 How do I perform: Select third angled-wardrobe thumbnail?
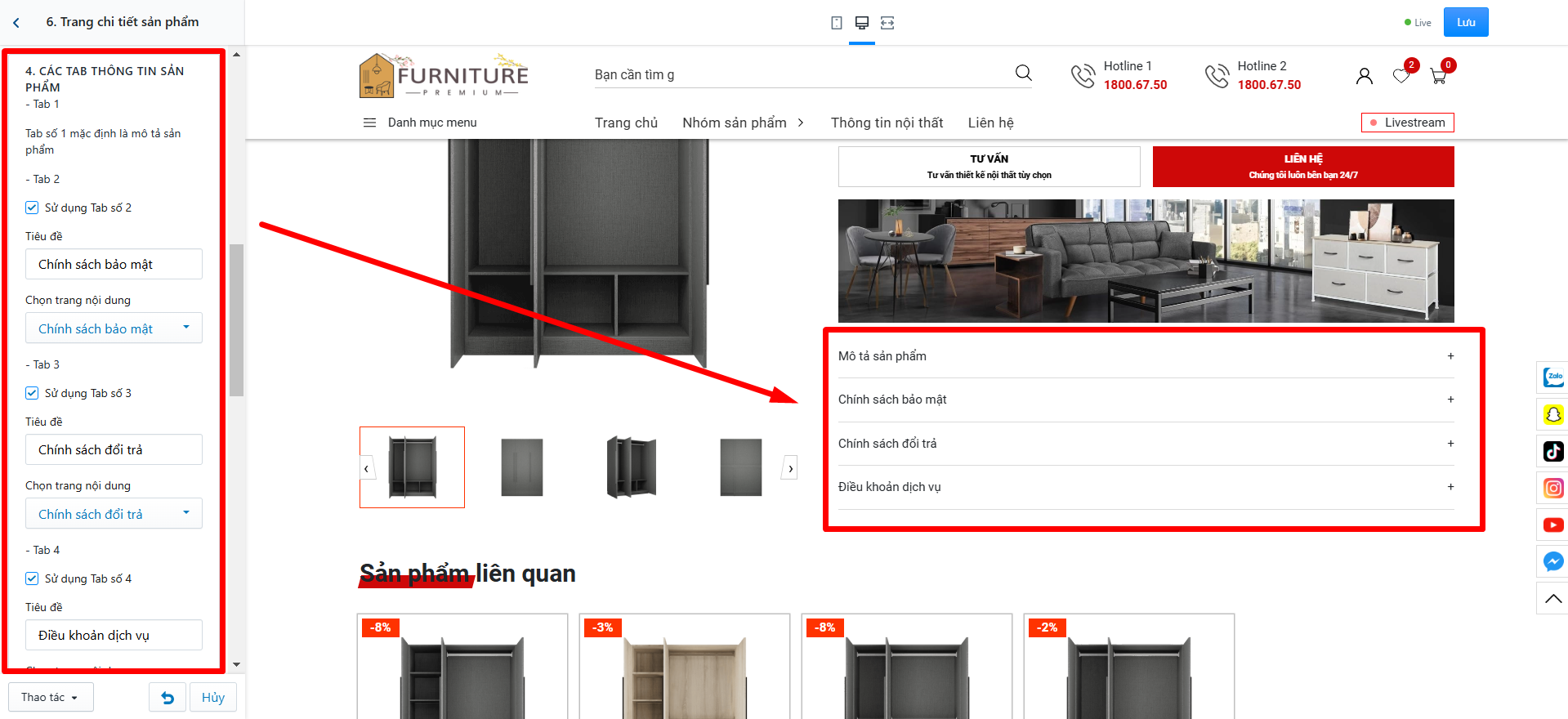(x=632, y=467)
